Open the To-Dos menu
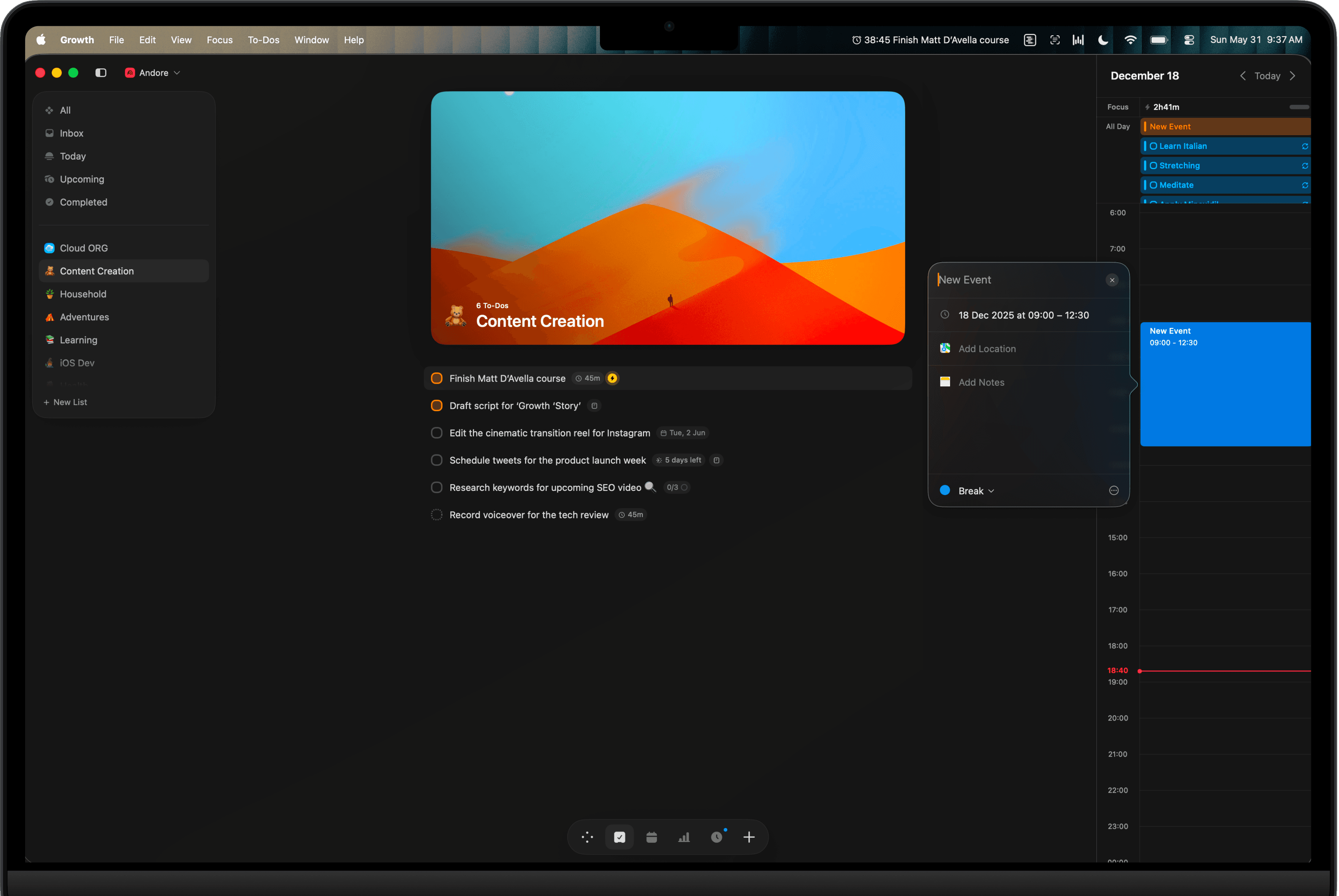1339x896 pixels. point(263,40)
